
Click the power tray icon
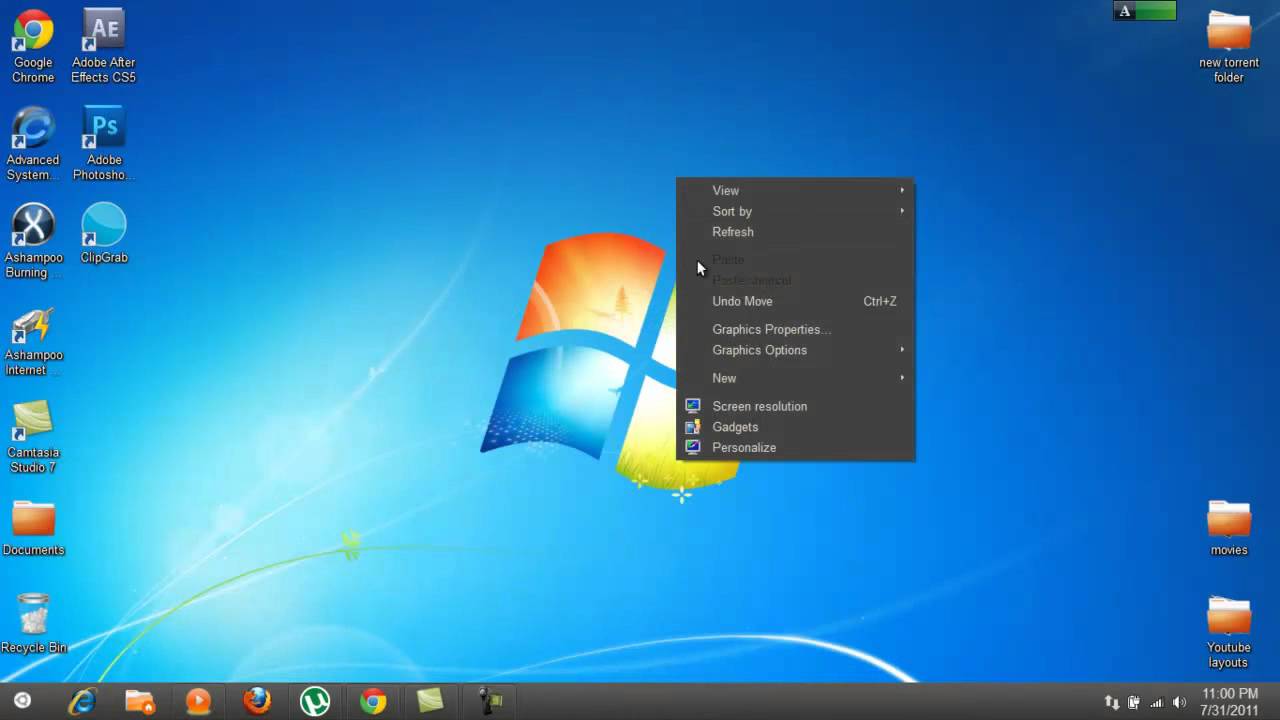pos(1134,702)
